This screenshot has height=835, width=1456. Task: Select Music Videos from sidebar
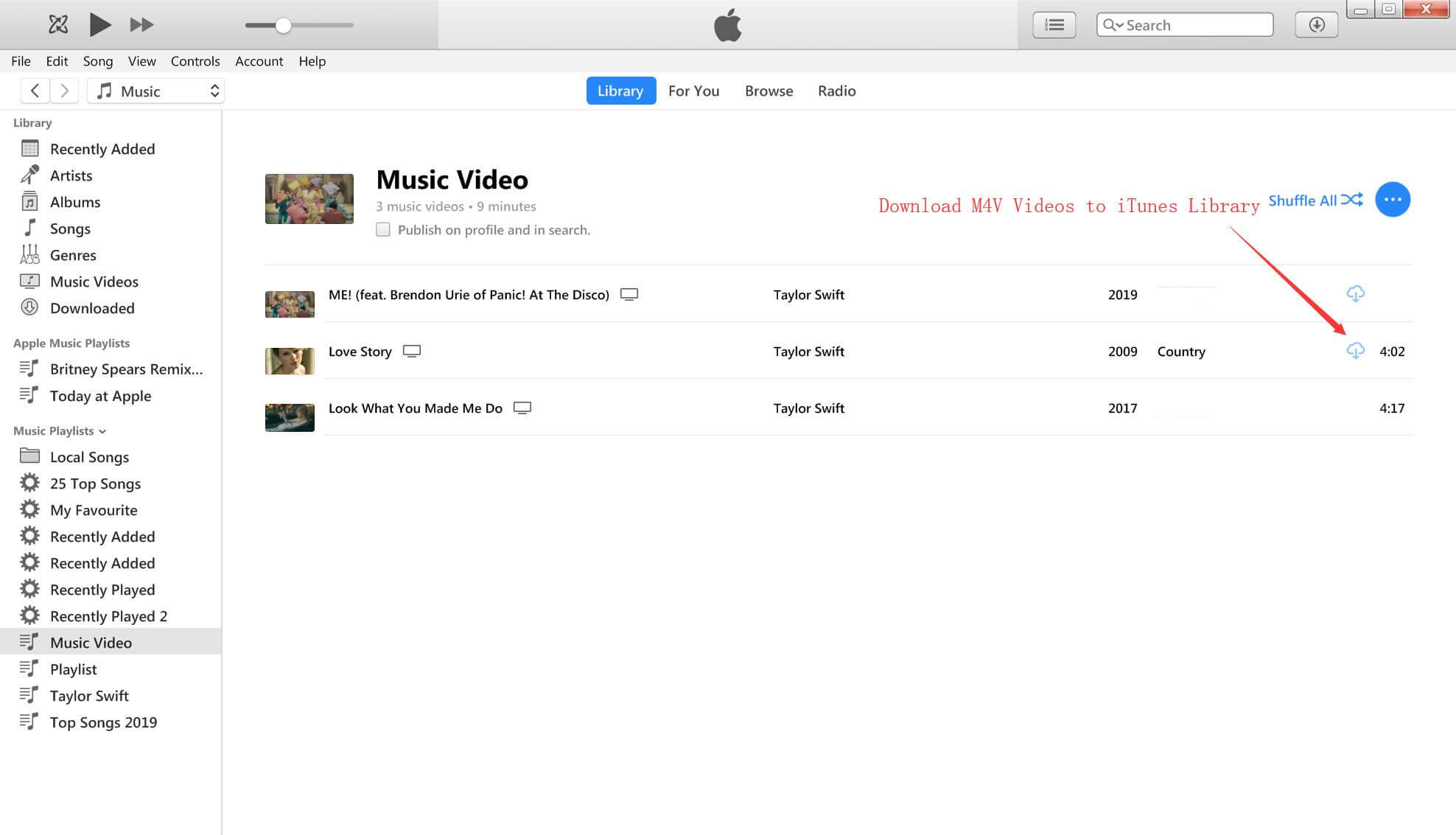(94, 281)
